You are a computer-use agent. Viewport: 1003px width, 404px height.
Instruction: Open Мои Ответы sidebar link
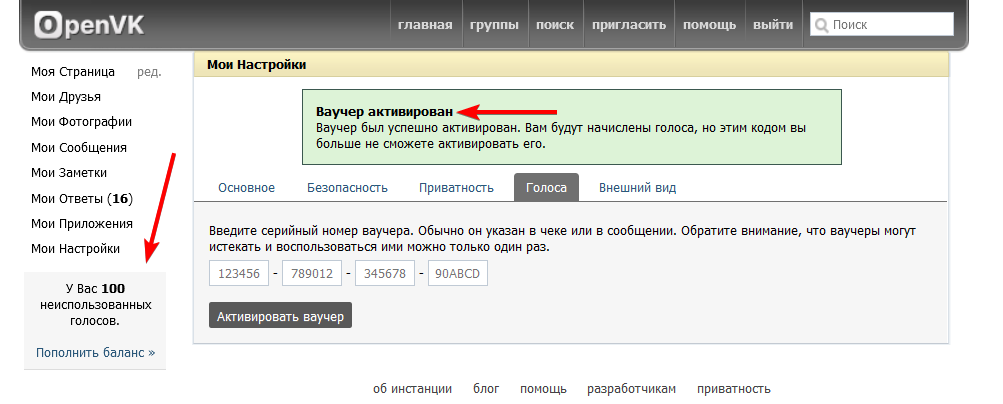[x=81, y=198]
